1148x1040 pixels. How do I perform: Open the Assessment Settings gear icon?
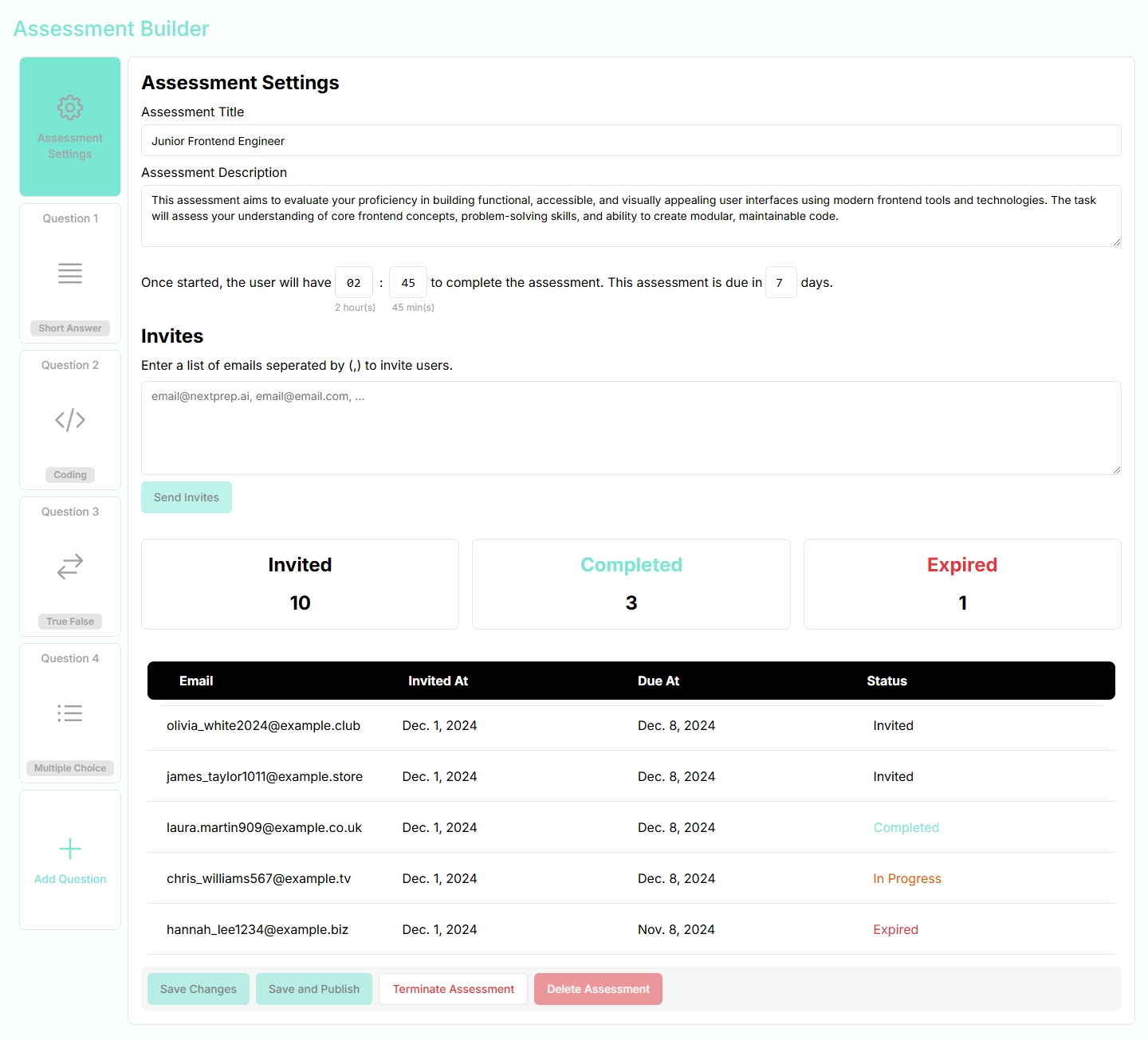coord(70,108)
